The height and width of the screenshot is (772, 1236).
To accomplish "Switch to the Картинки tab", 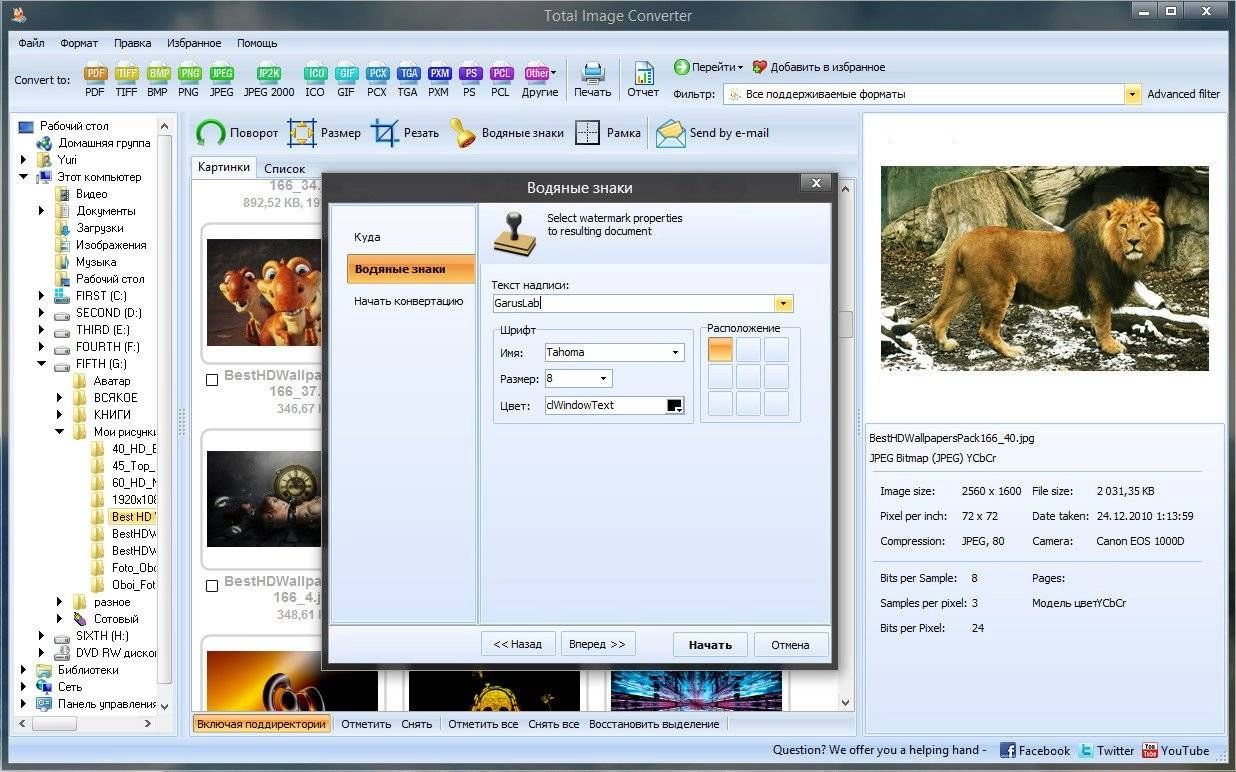I will [224, 167].
